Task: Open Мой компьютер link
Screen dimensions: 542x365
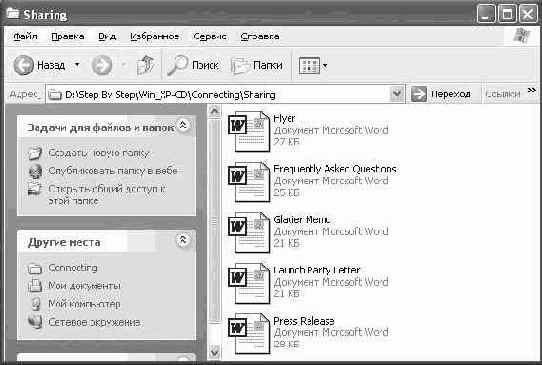Action: [84, 304]
